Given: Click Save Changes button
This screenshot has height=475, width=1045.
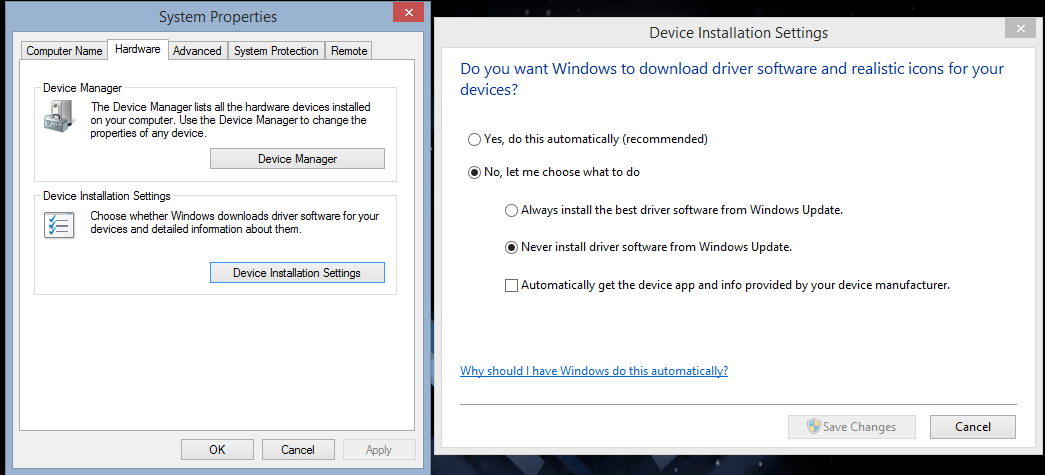Looking at the screenshot, I should [852, 427].
